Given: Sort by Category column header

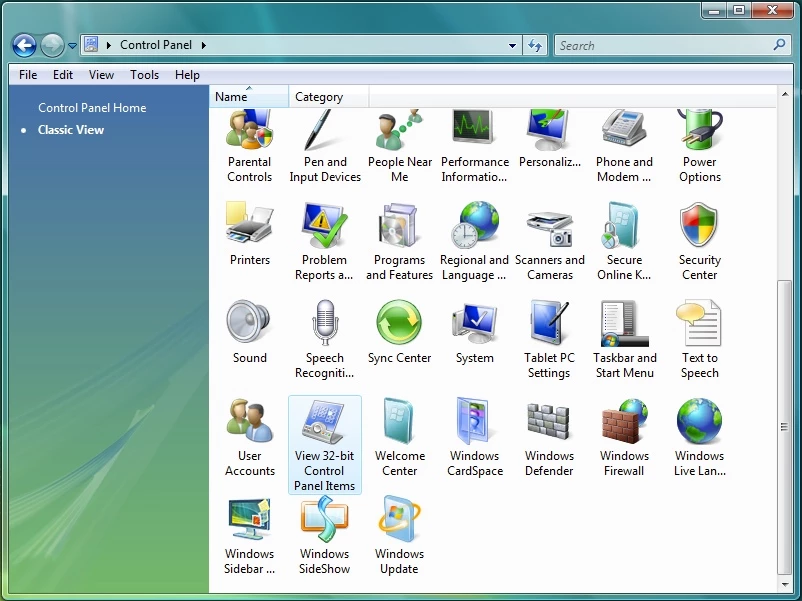Looking at the screenshot, I should [x=328, y=96].
